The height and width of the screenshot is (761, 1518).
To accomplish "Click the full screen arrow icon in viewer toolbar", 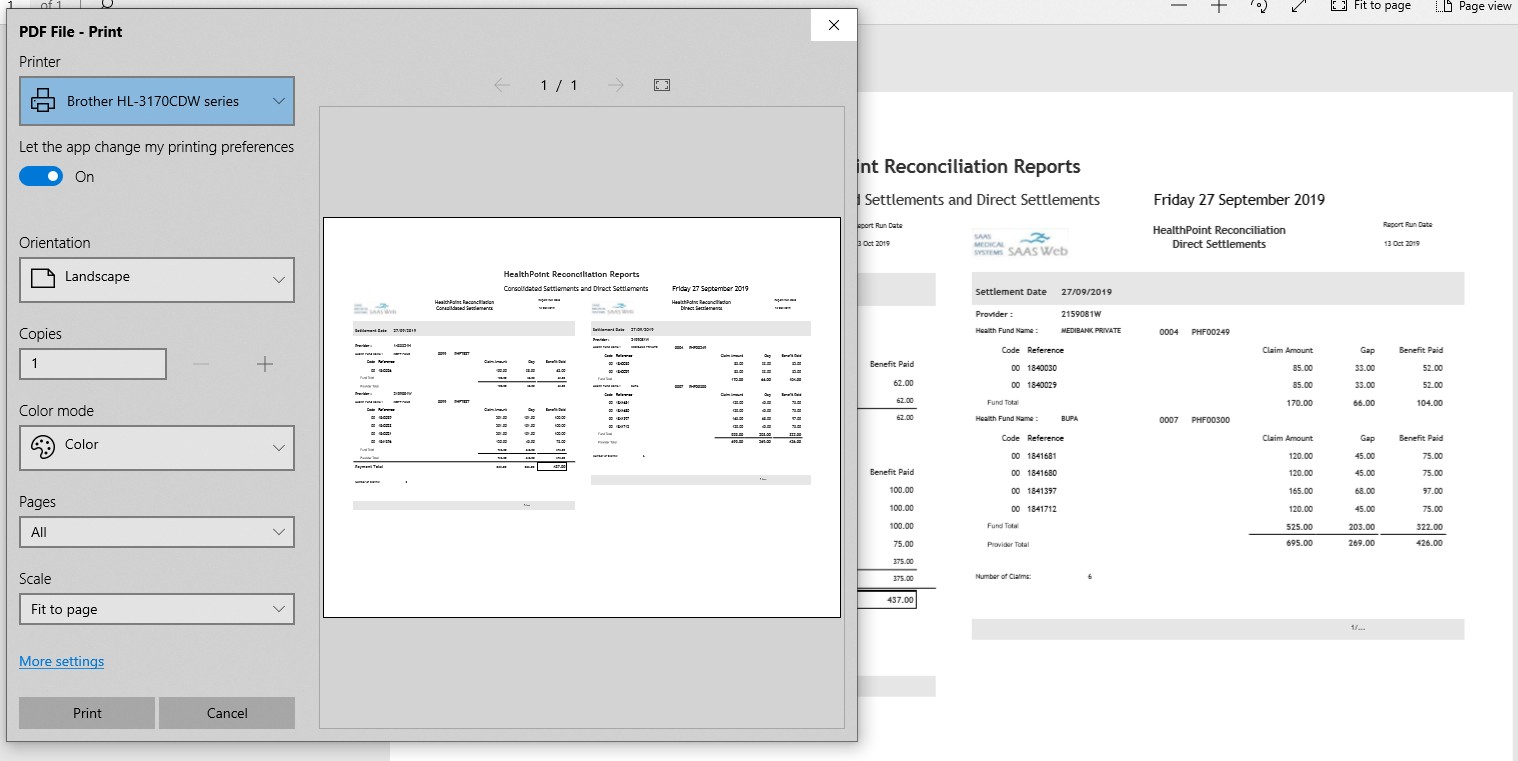I will (1299, 6).
